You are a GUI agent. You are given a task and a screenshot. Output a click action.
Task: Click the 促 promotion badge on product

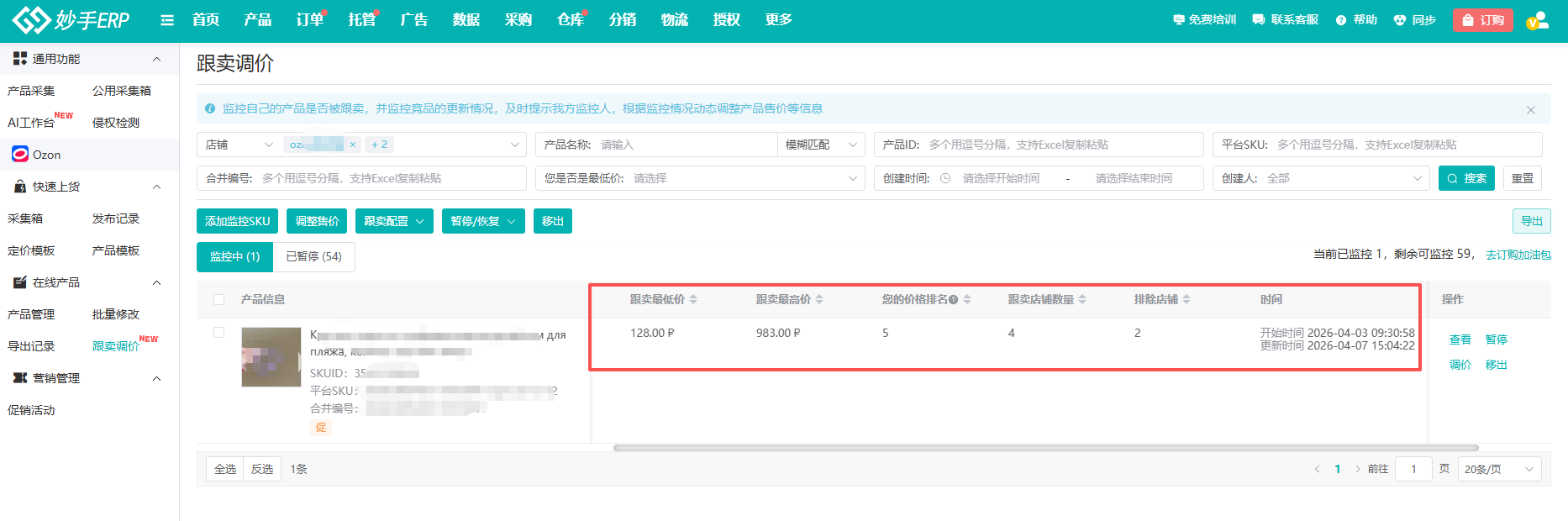(321, 427)
